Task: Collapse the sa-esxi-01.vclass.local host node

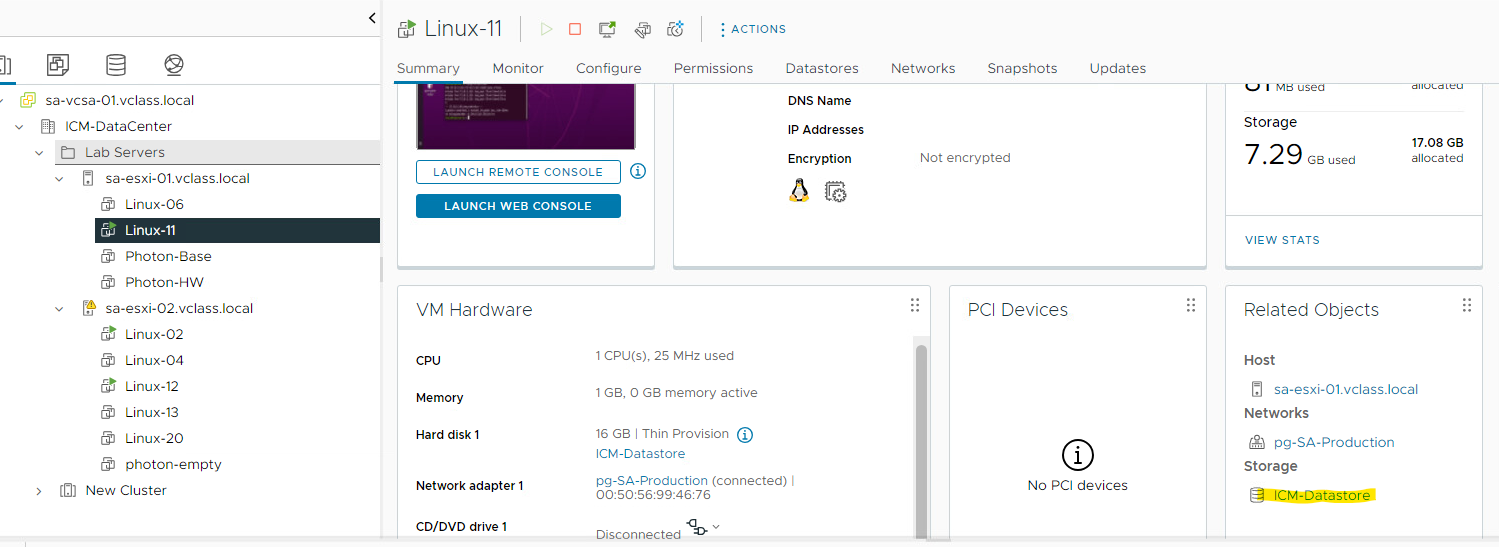Action: [59, 178]
